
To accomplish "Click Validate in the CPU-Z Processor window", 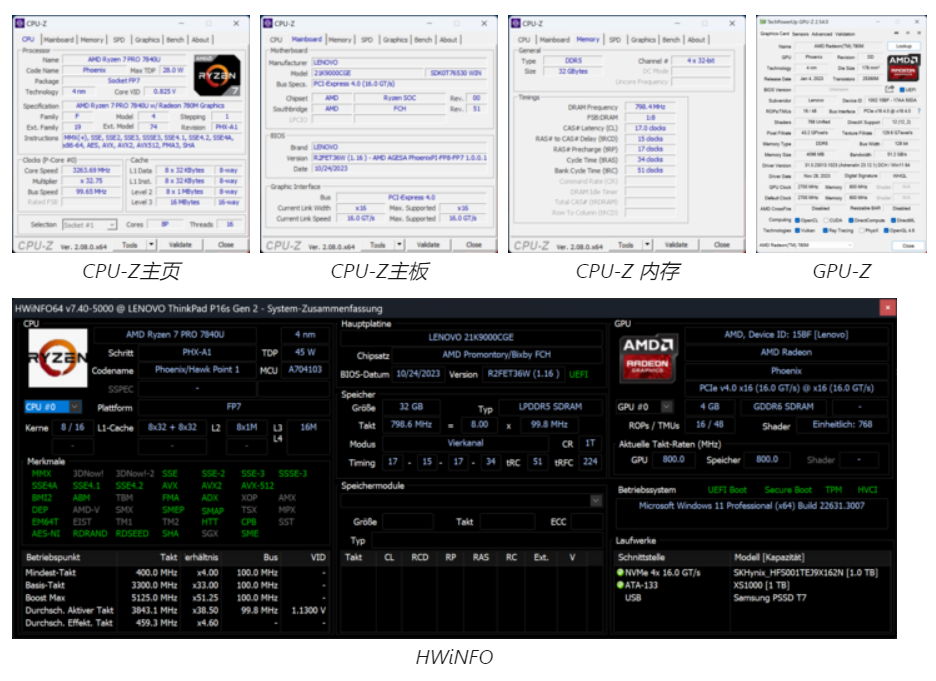I will click(180, 245).
